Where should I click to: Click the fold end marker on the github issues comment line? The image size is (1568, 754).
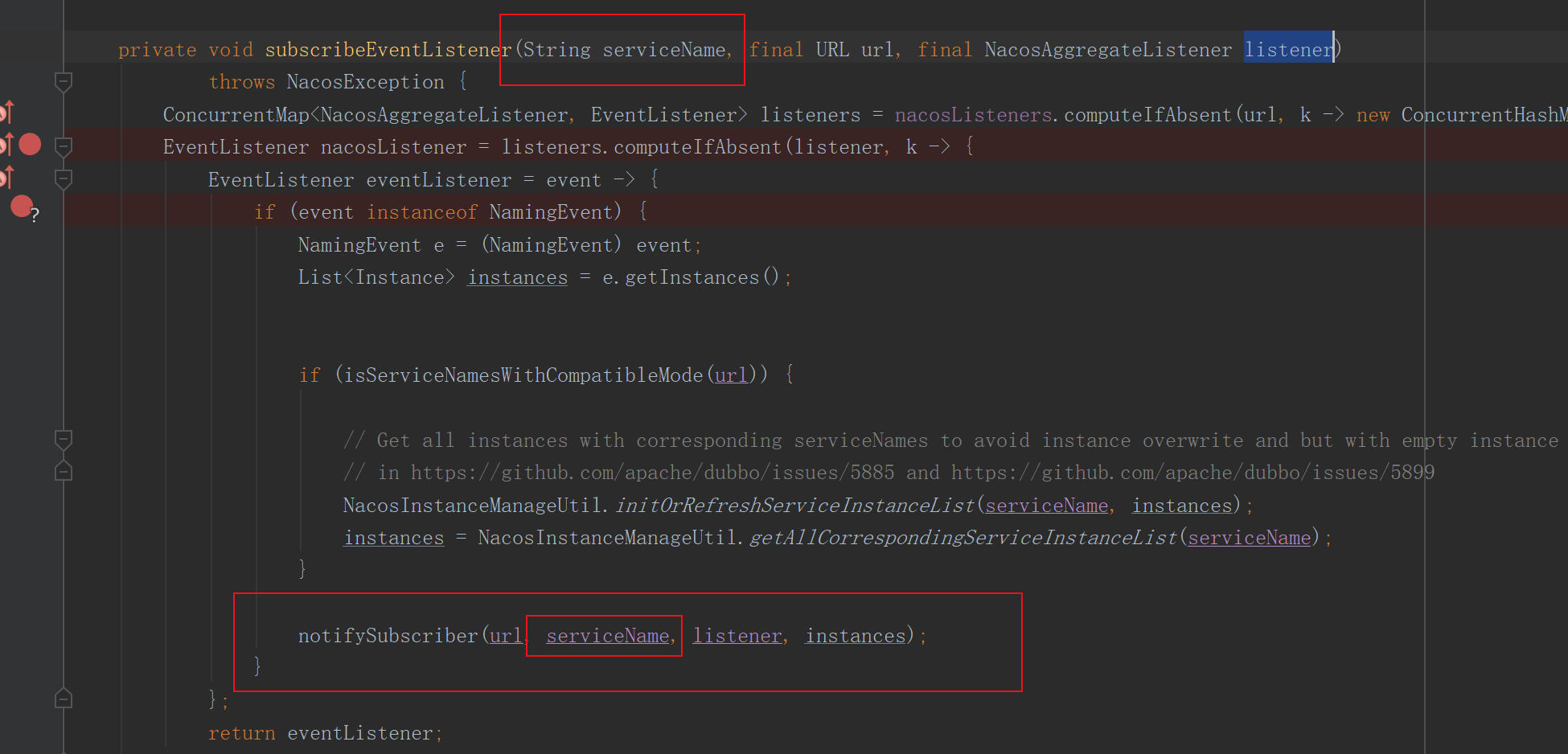[x=64, y=472]
